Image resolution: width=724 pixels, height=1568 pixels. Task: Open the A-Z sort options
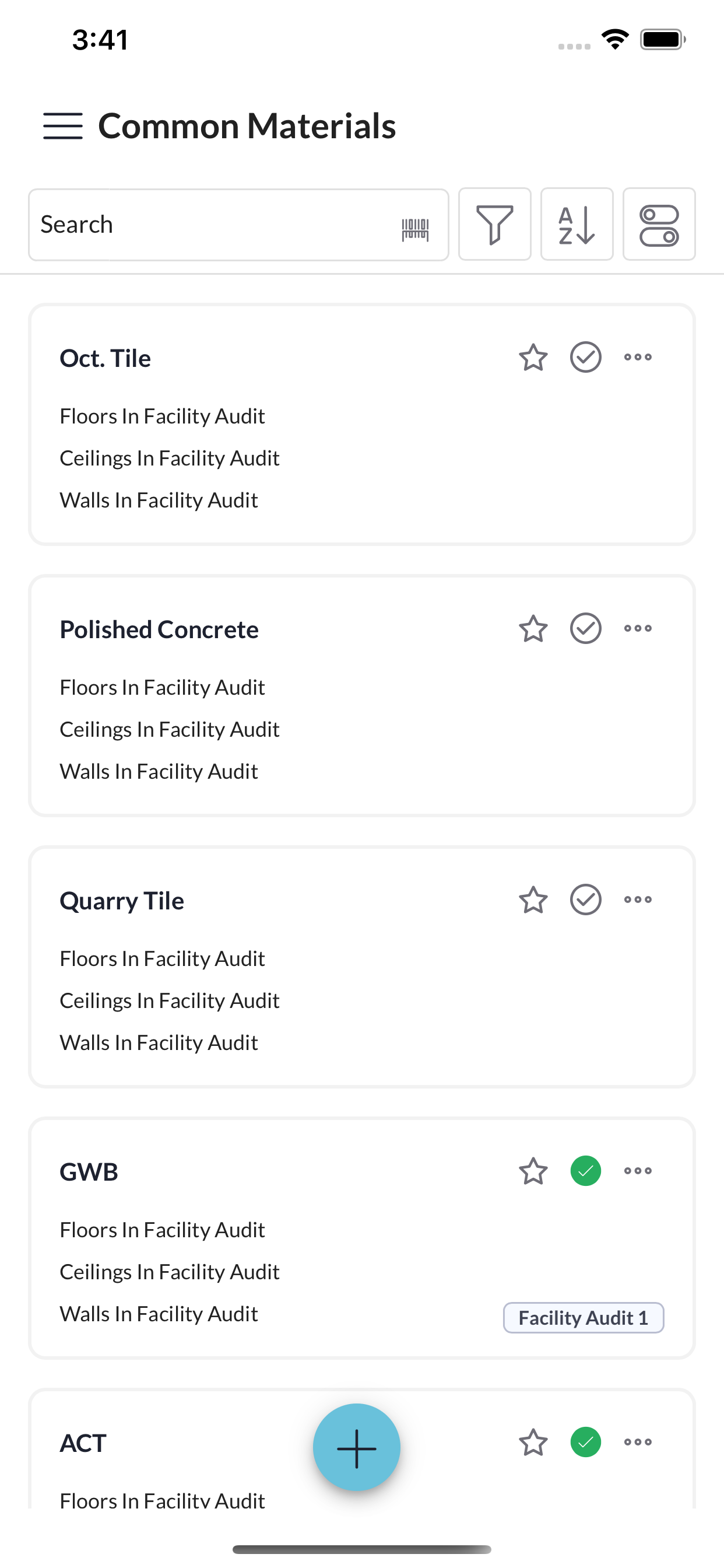point(577,224)
